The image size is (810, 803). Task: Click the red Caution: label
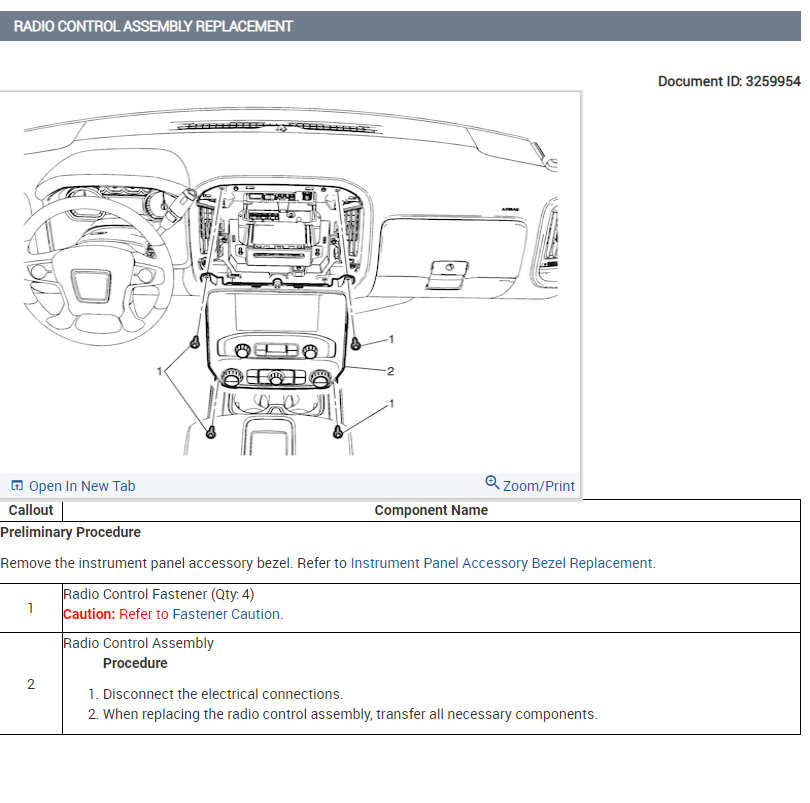(x=89, y=614)
